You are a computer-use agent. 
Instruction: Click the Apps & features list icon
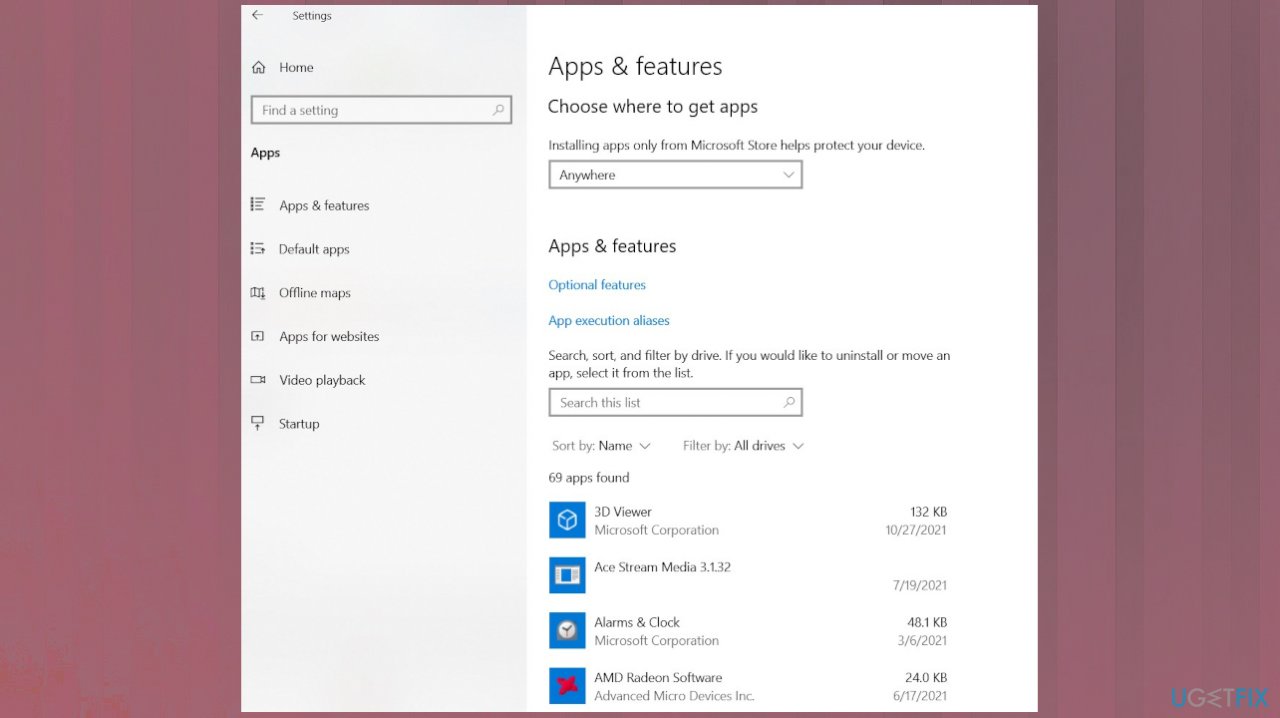[x=259, y=205]
